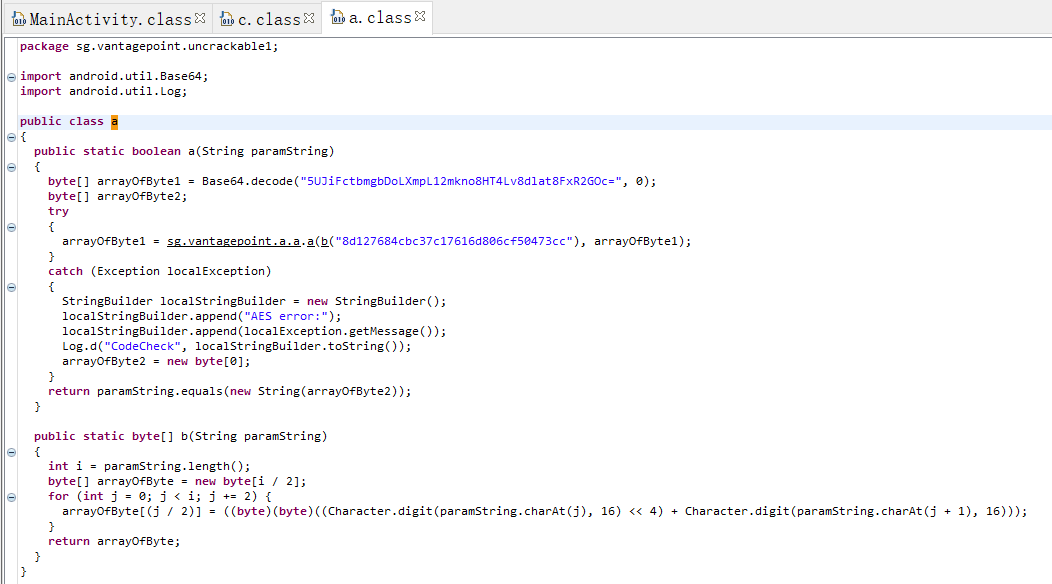Collapse the method a(String) fold
Screen dimensions: 1052x584
[11, 167]
